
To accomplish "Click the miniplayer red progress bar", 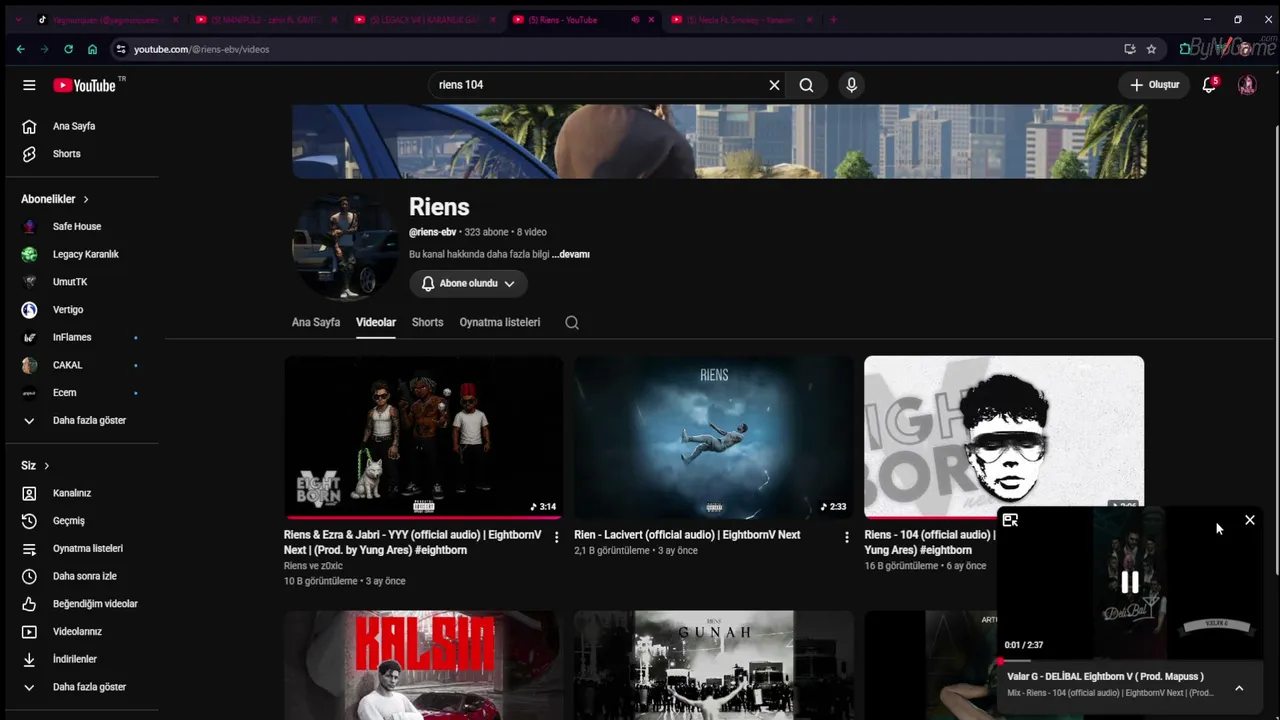I will pyautogui.click(x=1130, y=660).
